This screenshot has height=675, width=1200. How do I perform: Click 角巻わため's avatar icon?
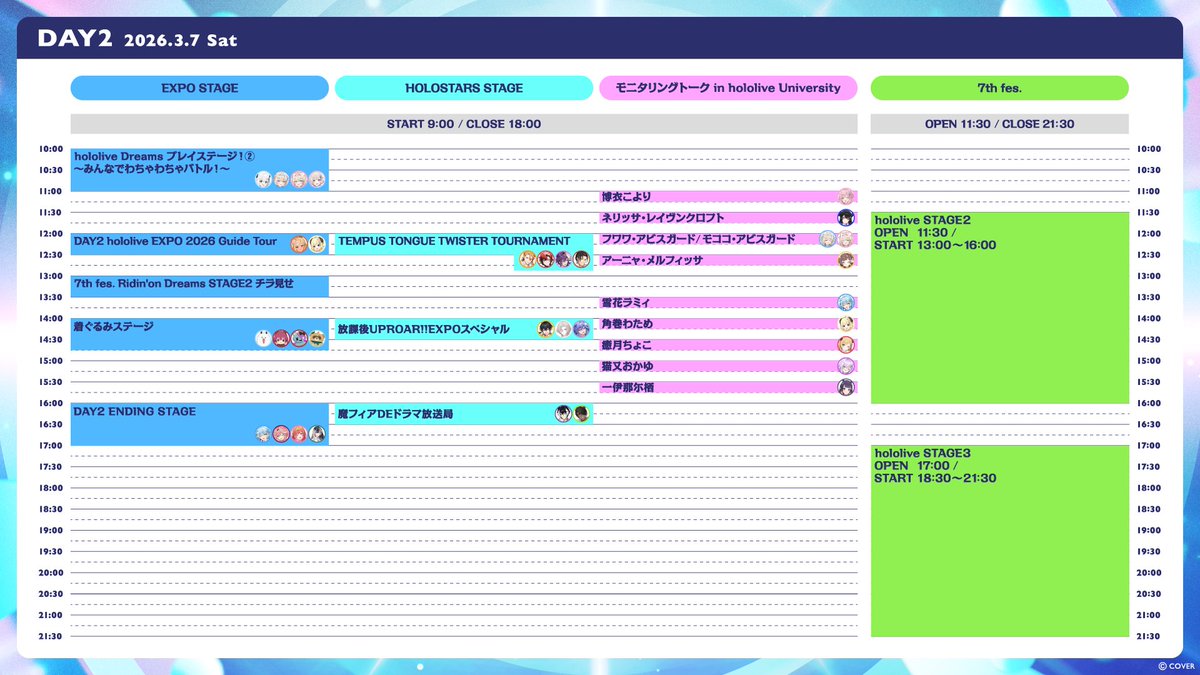point(846,324)
